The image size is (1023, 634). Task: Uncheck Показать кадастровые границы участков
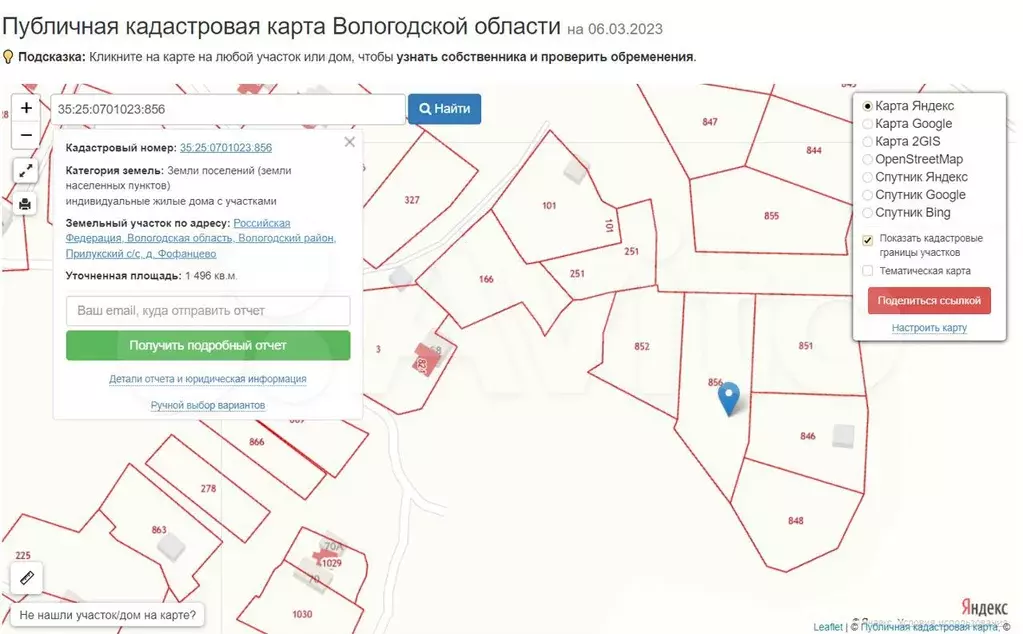(x=867, y=240)
